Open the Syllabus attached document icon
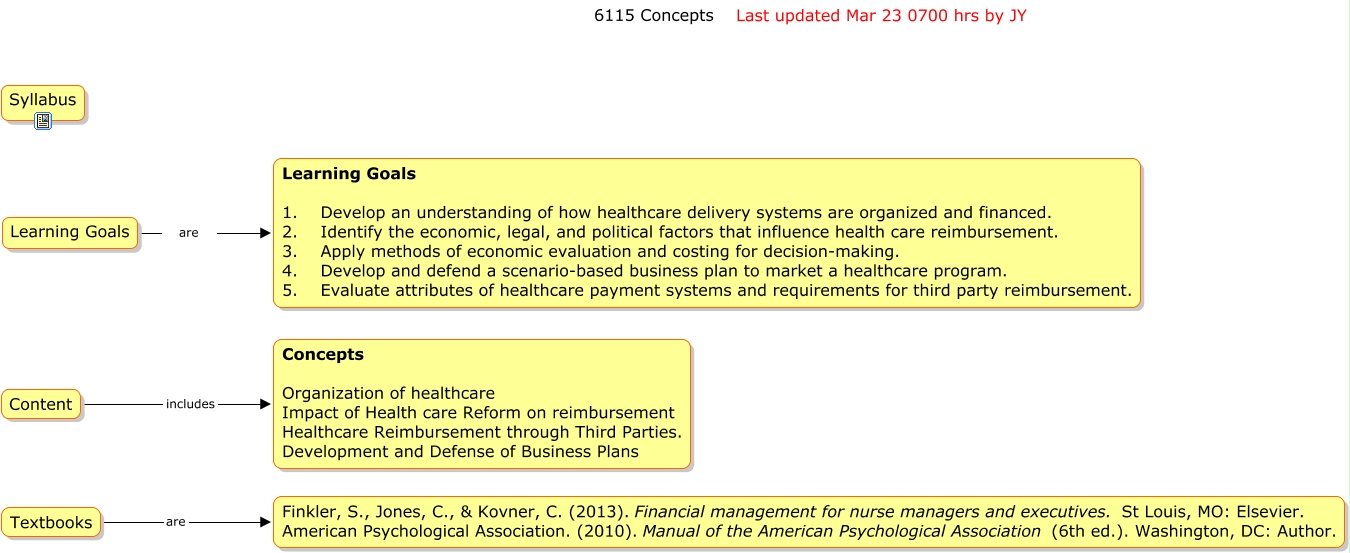 43,121
